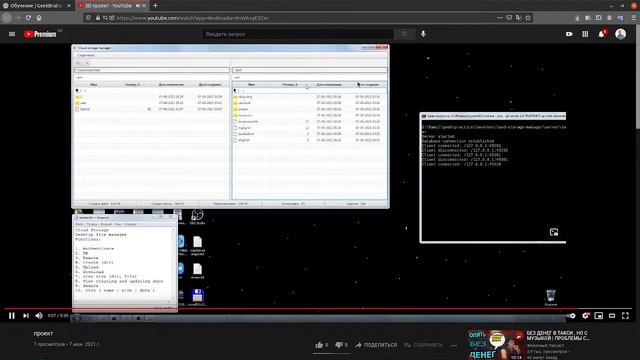Bookmark this page with the star
Screen dimensions: 640x360
(x=528, y=18)
